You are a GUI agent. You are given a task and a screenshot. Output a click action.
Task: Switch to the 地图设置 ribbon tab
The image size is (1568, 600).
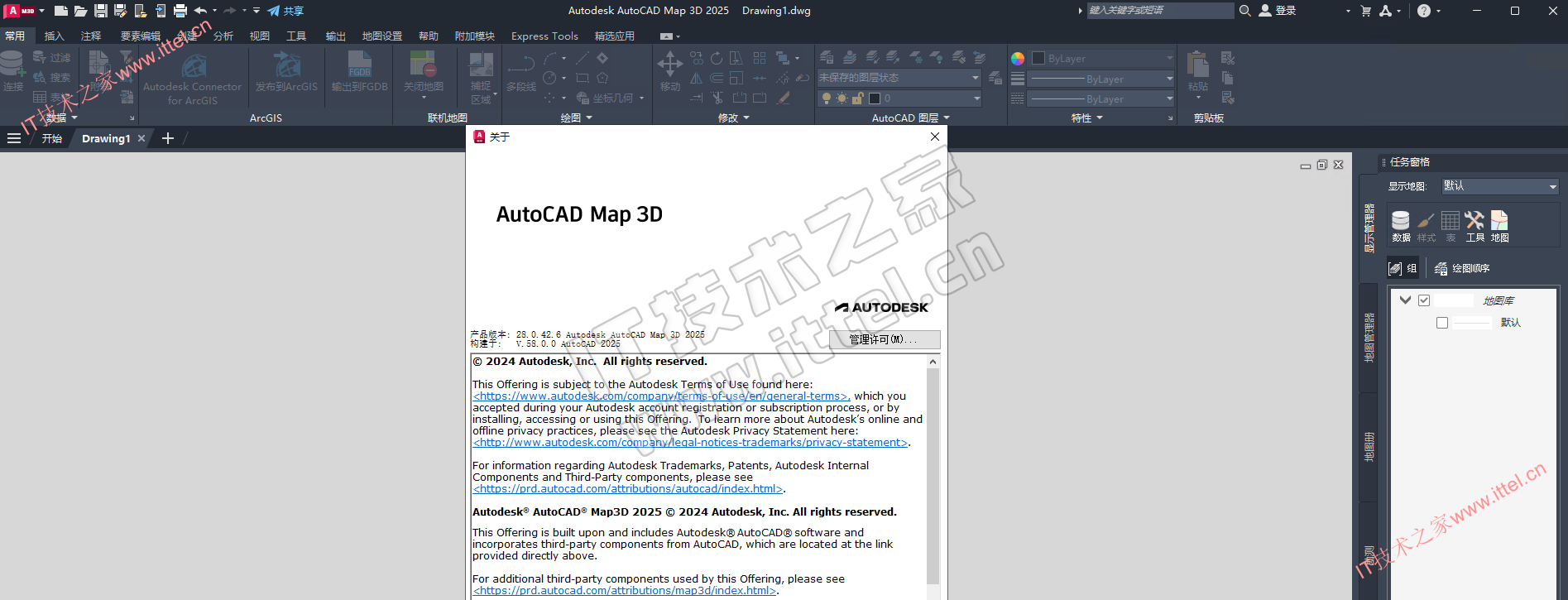coord(382,36)
